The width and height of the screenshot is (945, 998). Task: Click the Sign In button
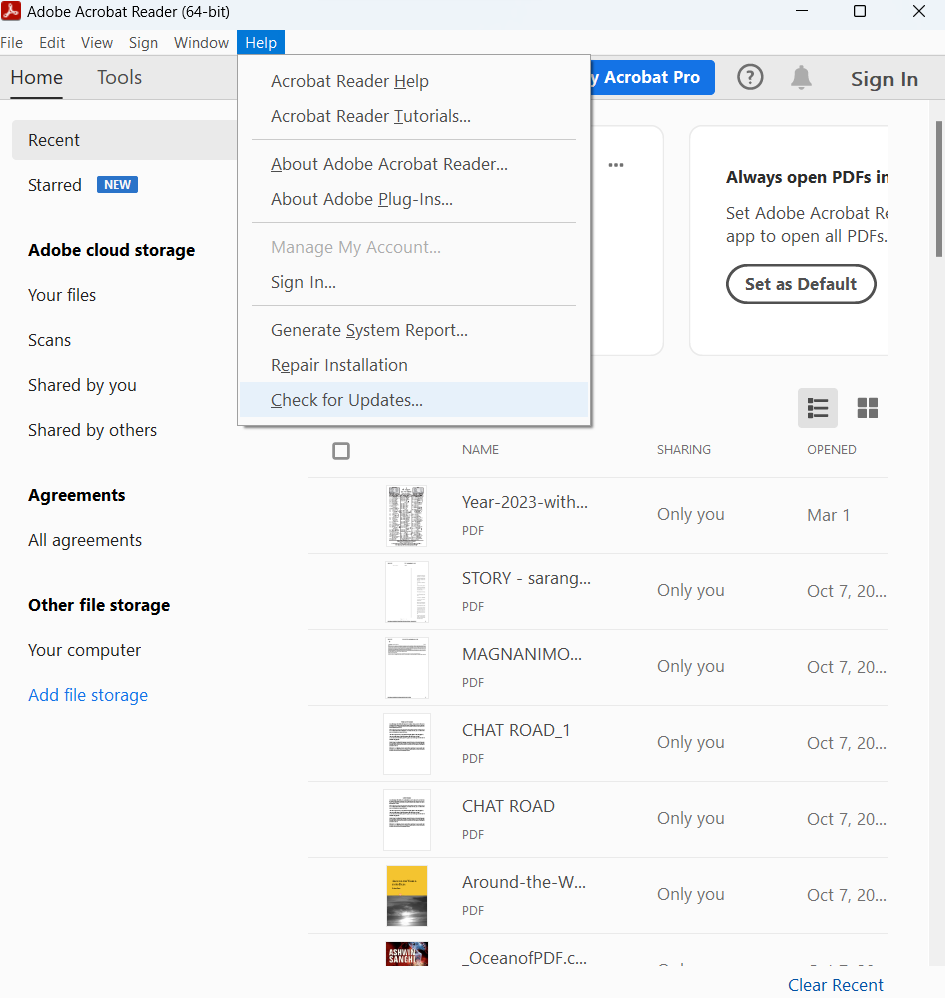(x=884, y=80)
